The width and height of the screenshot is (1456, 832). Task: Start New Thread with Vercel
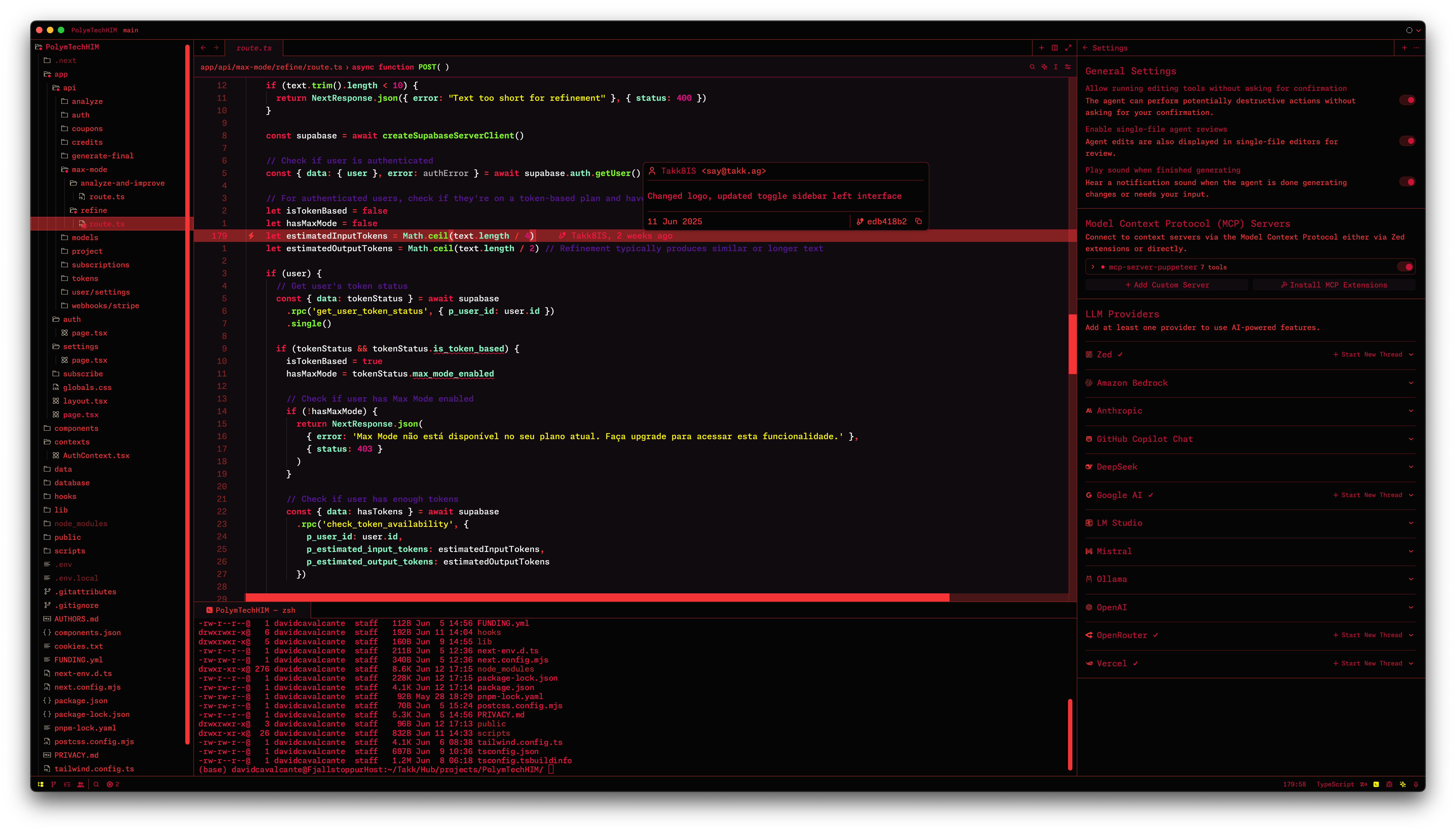point(1367,663)
